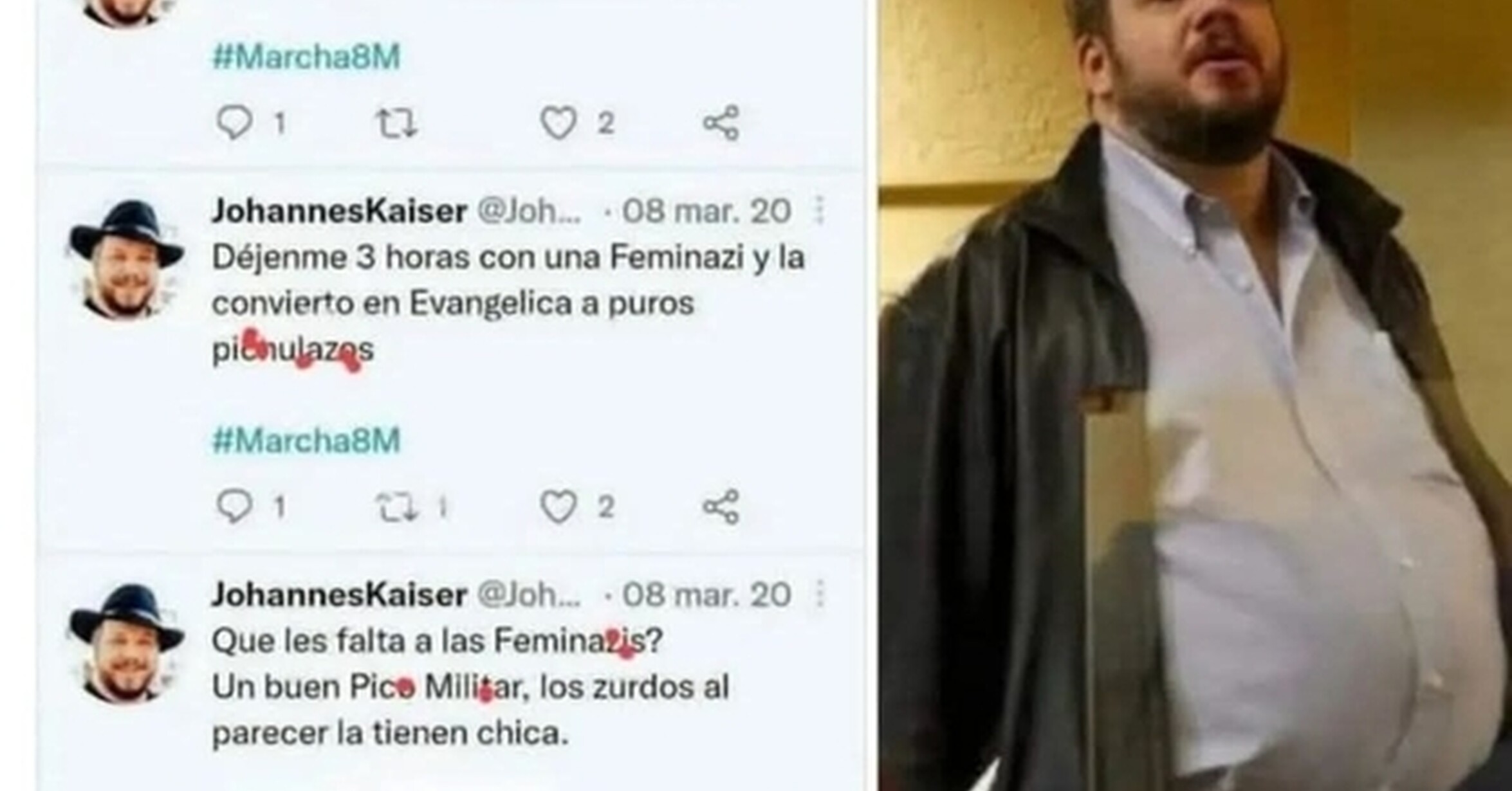This screenshot has width=1512, height=791.
Task: Open the photo of bearded man
Action: [1195, 395]
